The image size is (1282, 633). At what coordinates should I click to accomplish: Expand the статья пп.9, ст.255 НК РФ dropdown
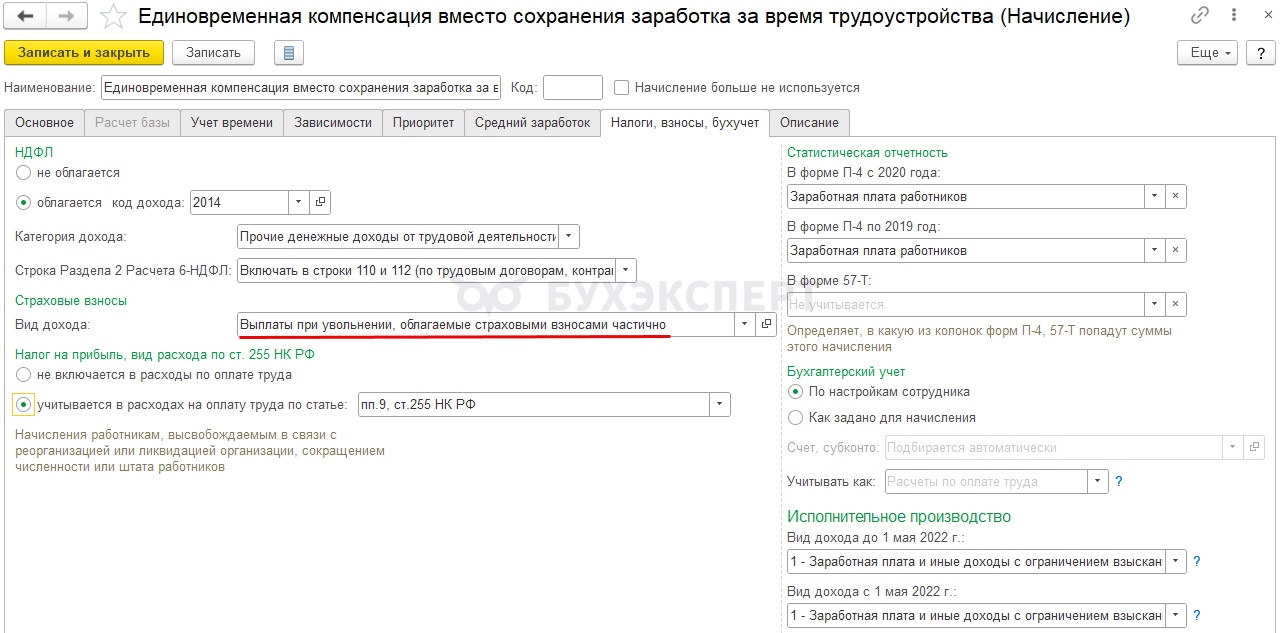(x=720, y=405)
